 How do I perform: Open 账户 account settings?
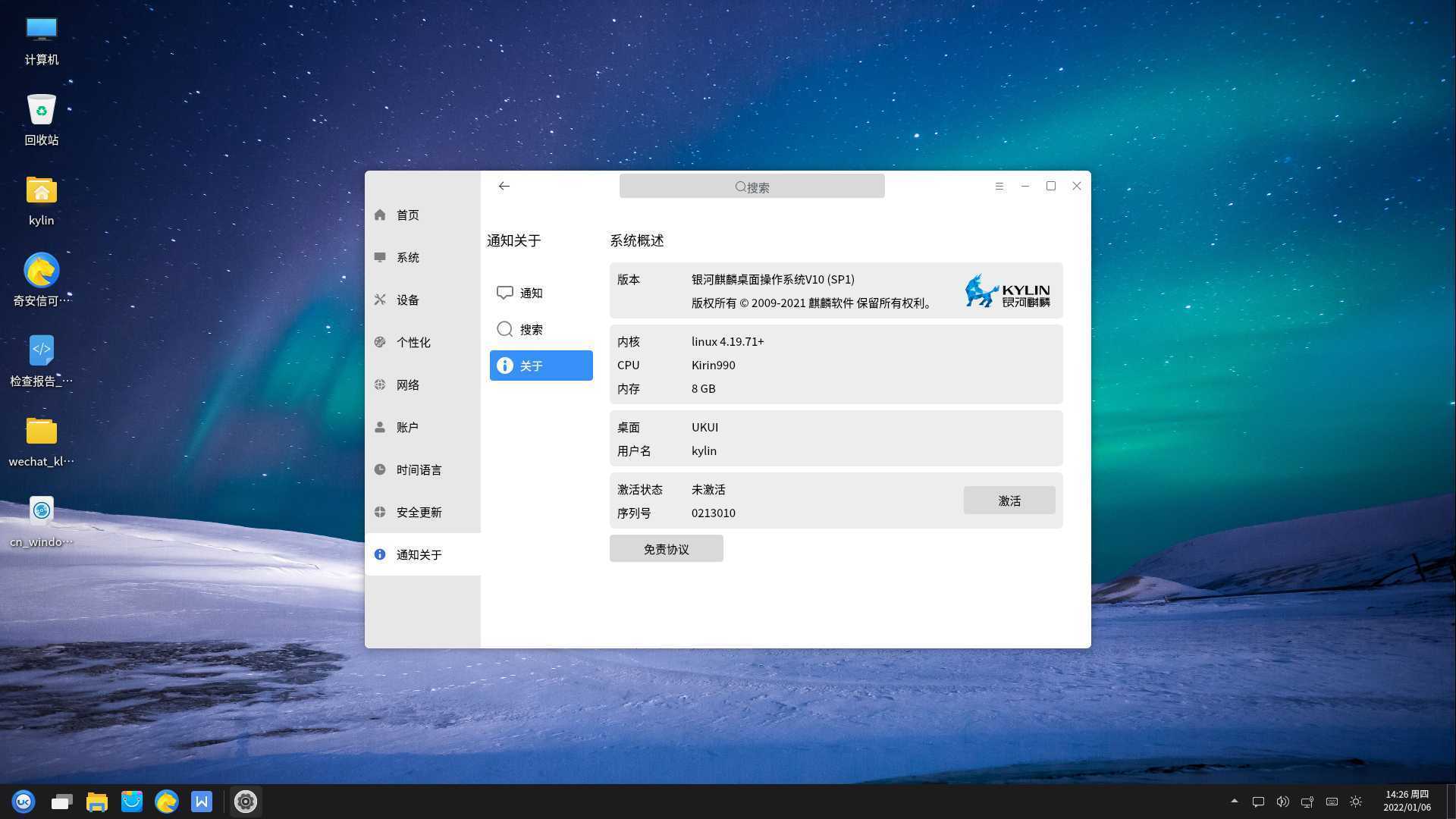[x=408, y=427]
